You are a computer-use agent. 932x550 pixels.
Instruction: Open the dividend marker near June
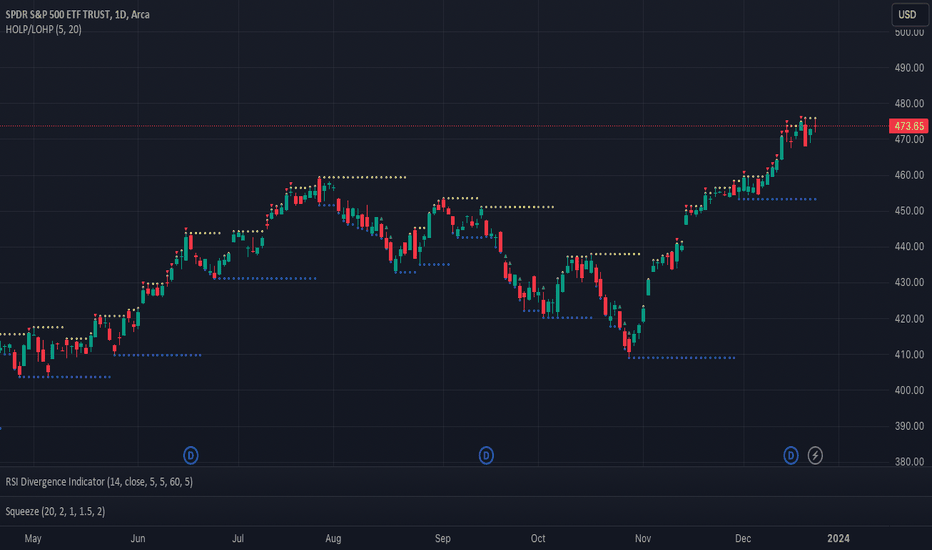click(x=191, y=455)
